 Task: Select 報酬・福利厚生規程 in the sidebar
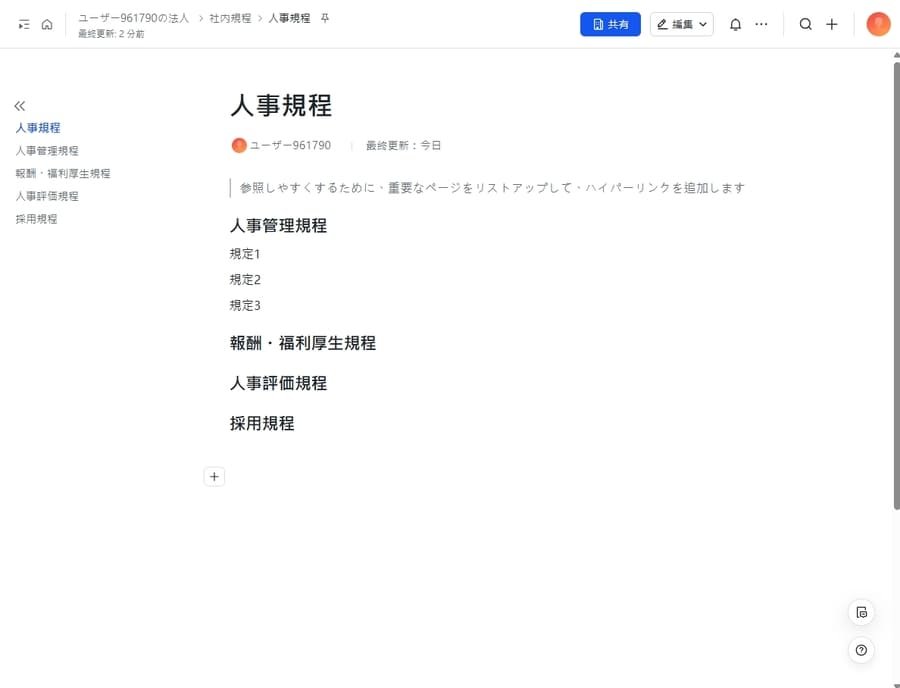(63, 172)
